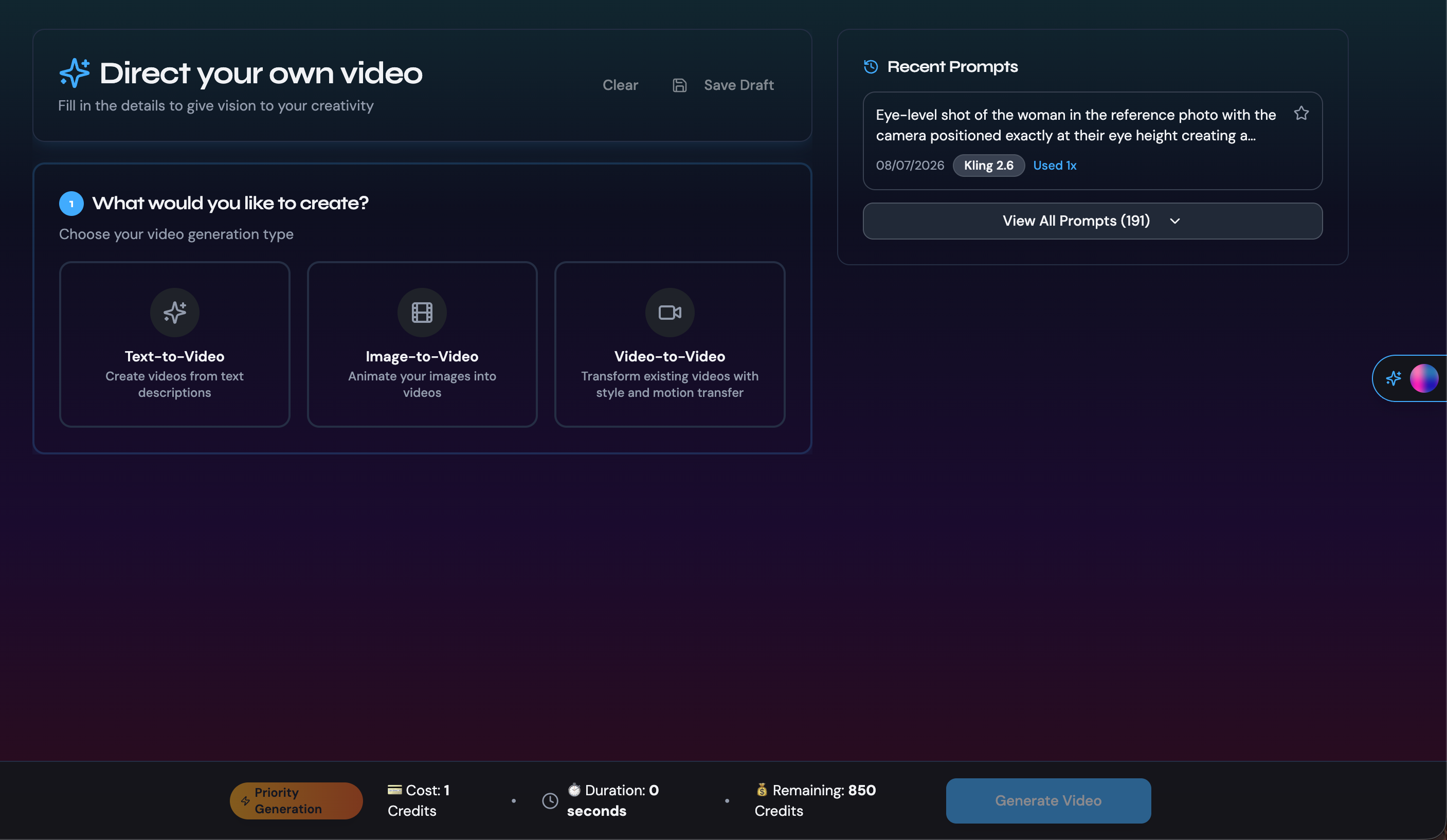1447x840 pixels.
Task: Click the Generate Video button
Action: click(1048, 800)
